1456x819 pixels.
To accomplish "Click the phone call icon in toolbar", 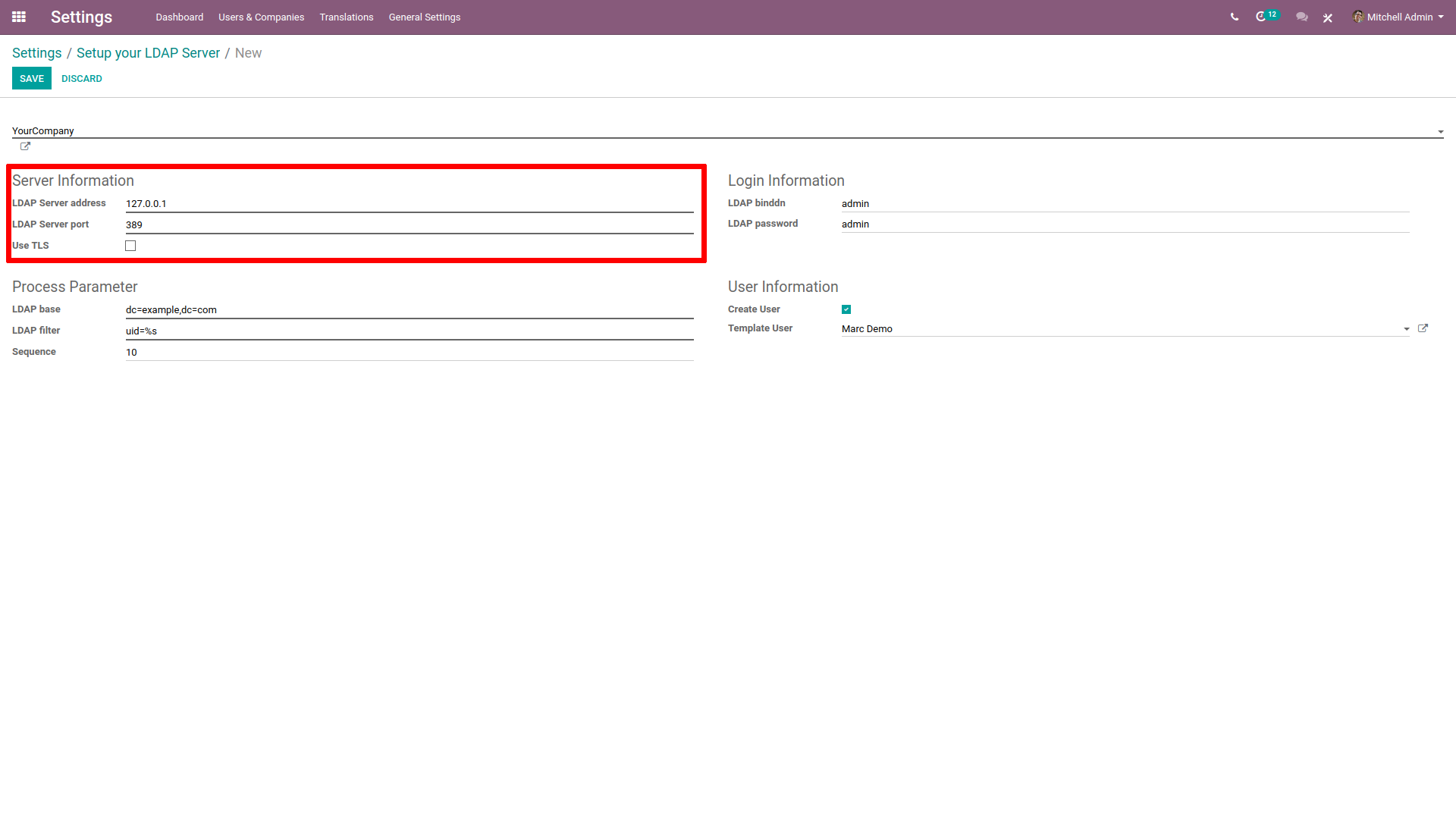I will 1234,17.
